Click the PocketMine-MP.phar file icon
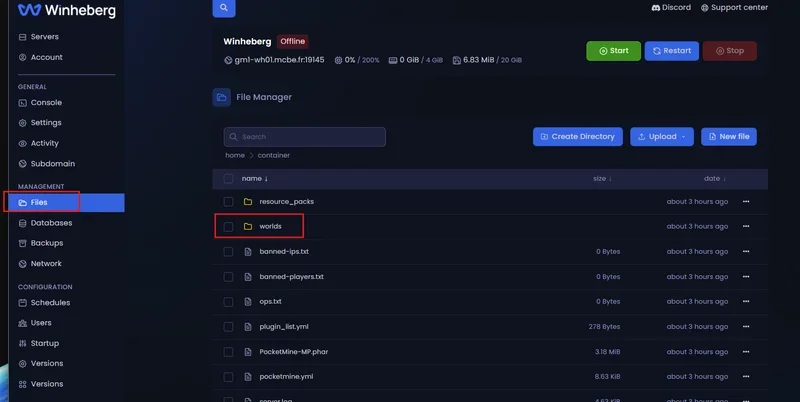Image resolution: width=800 pixels, height=402 pixels. pos(248,352)
